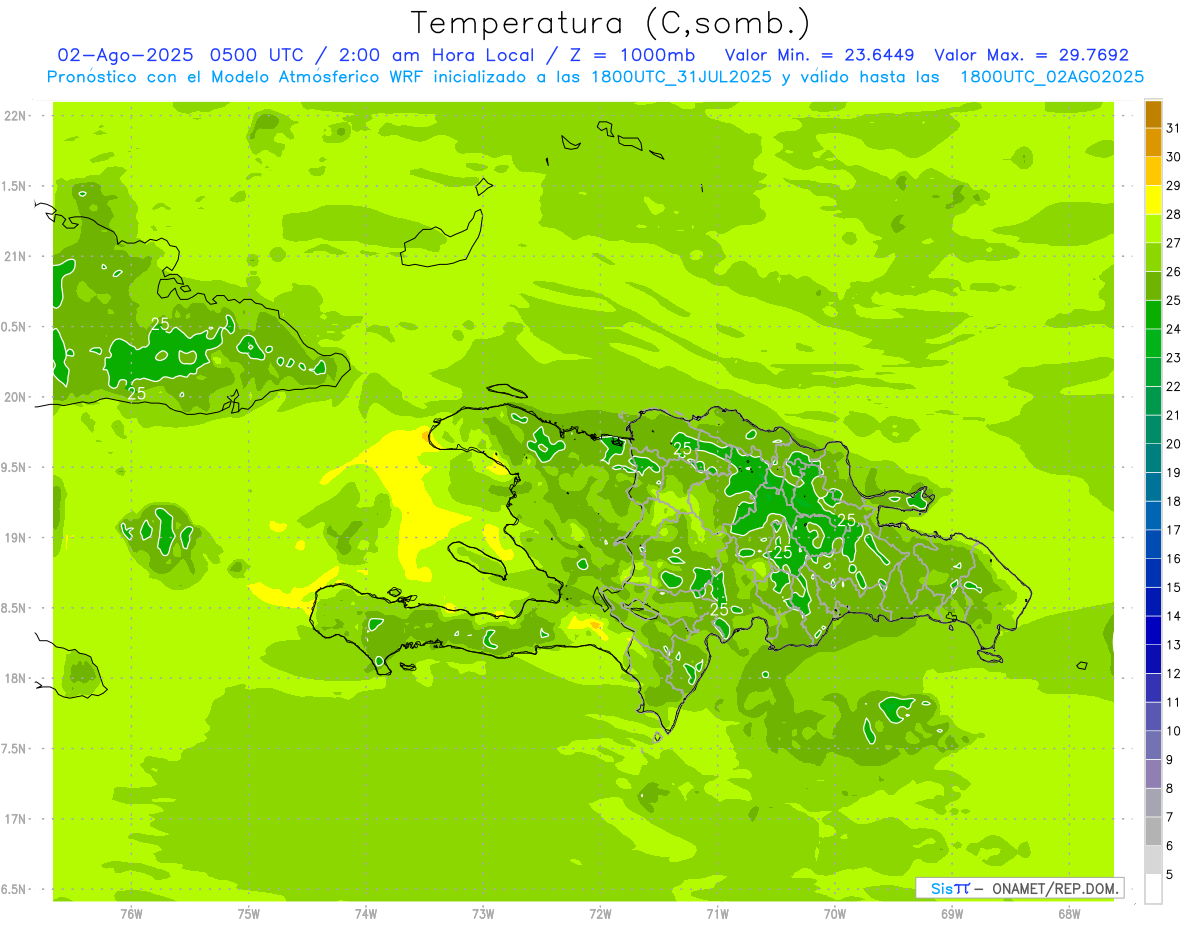
Task: Click the gray swatch between 6 and 7
Action: [1153, 832]
